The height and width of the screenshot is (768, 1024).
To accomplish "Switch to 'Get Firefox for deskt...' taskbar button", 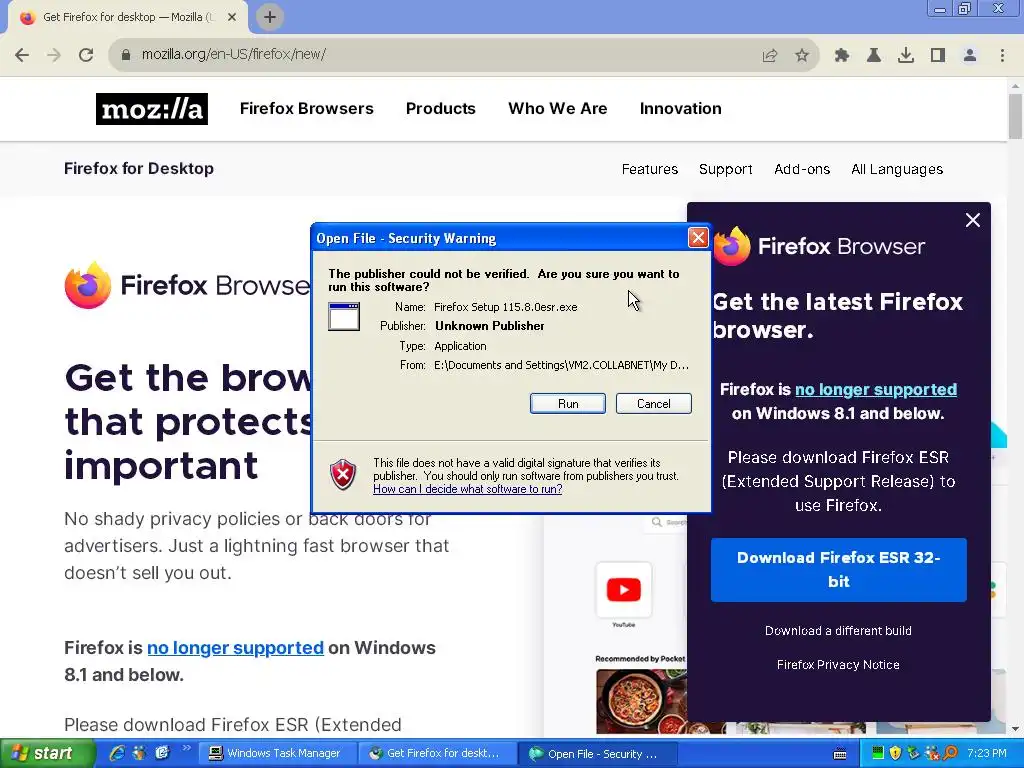I will tap(439, 754).
